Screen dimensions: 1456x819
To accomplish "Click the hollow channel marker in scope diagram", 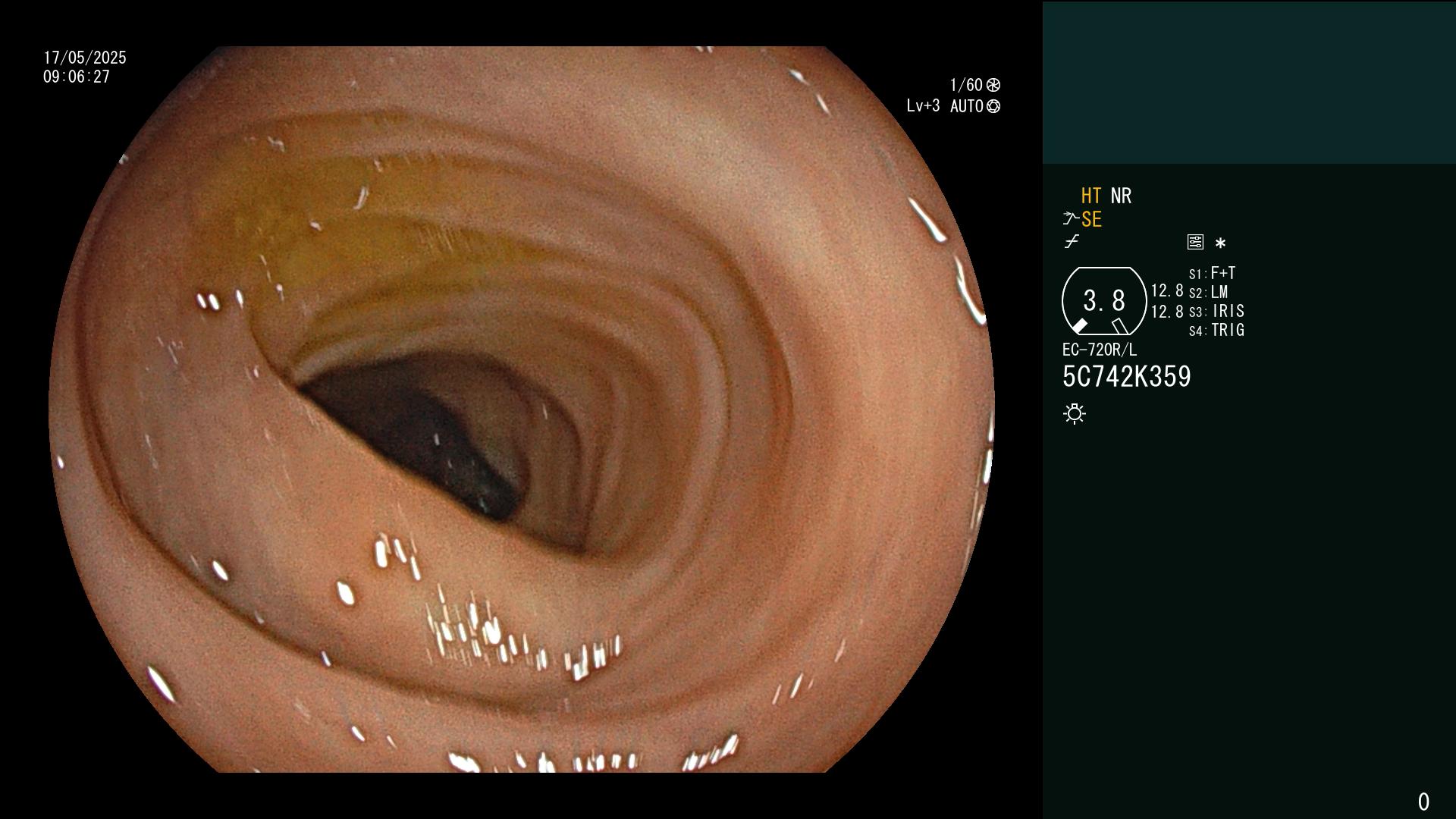I will tap(1120, 326).
